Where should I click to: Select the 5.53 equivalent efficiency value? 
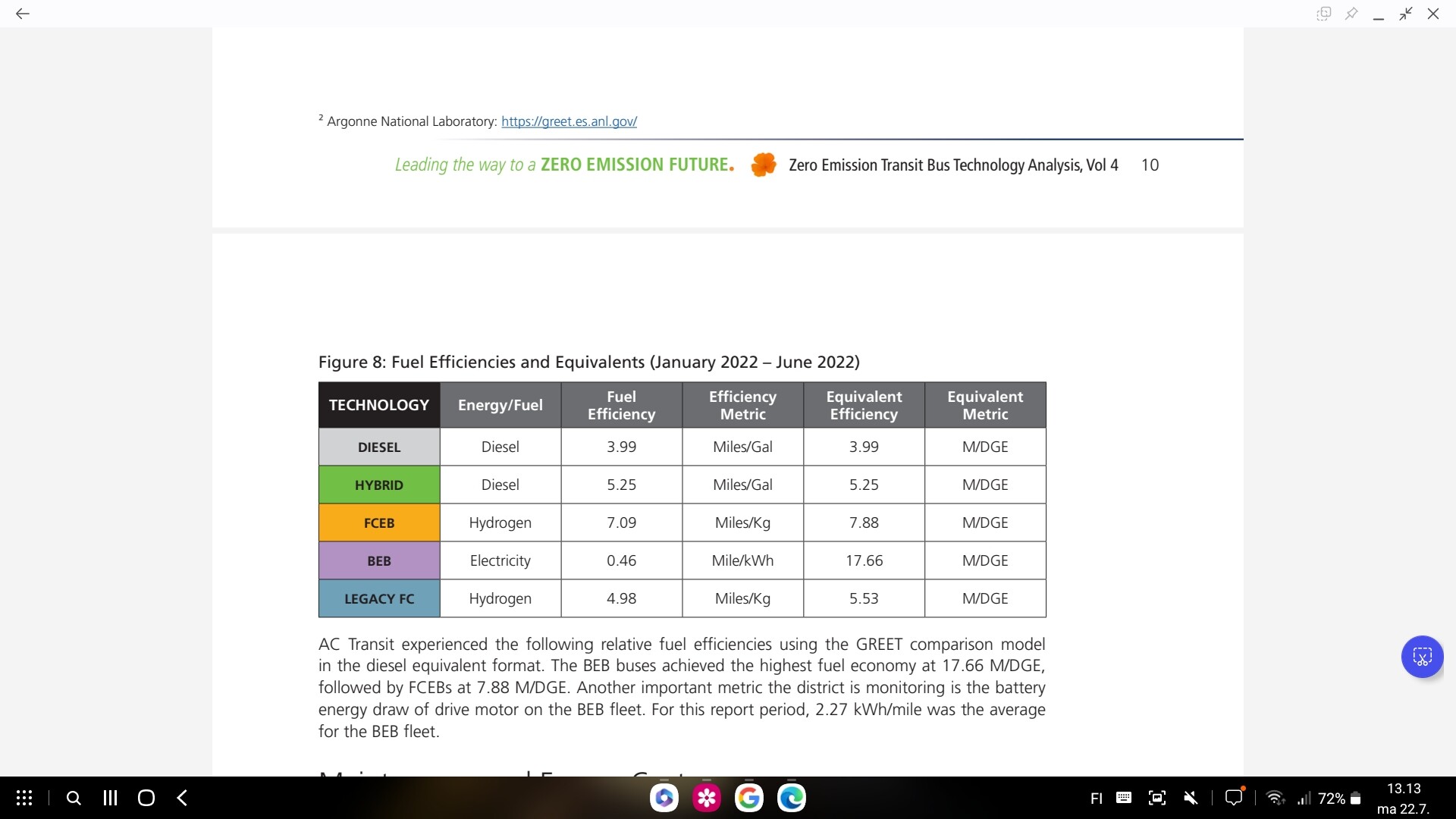point(864,598)
